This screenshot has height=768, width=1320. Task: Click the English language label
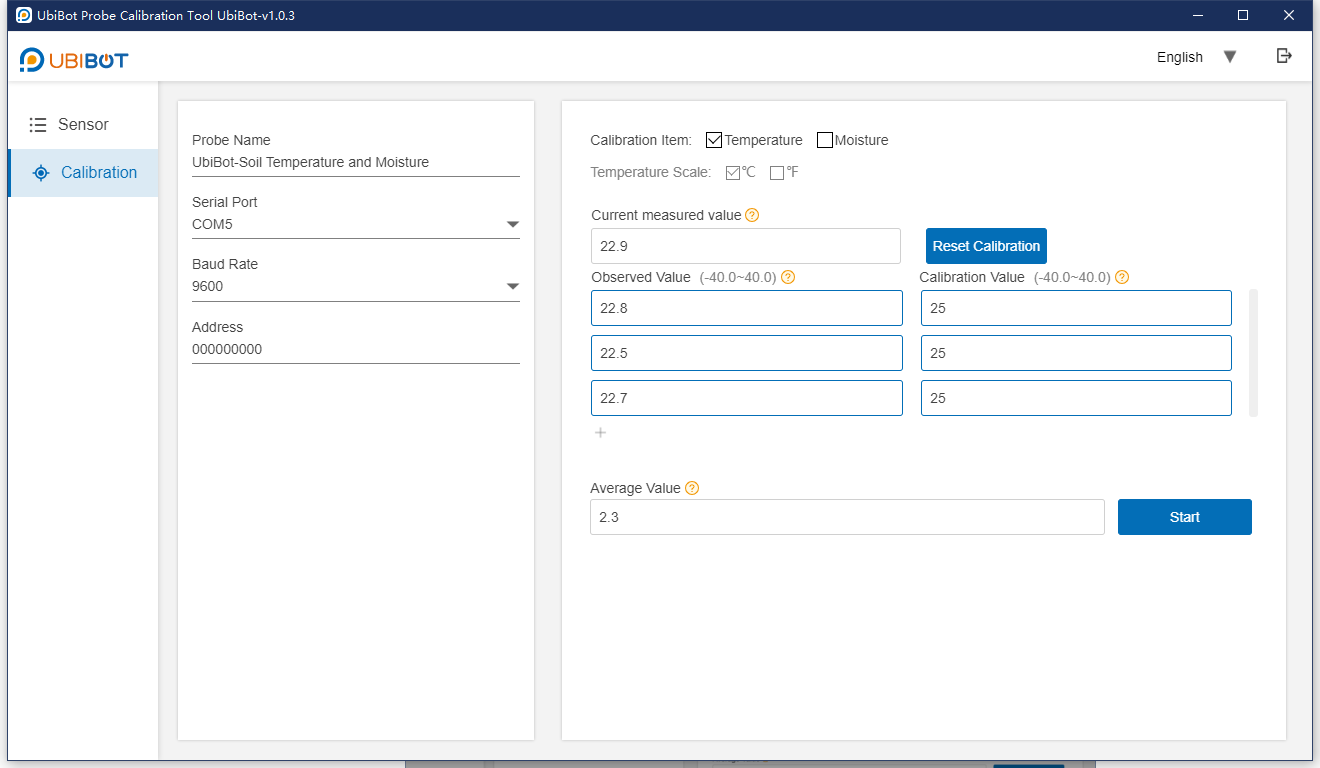1180,57
